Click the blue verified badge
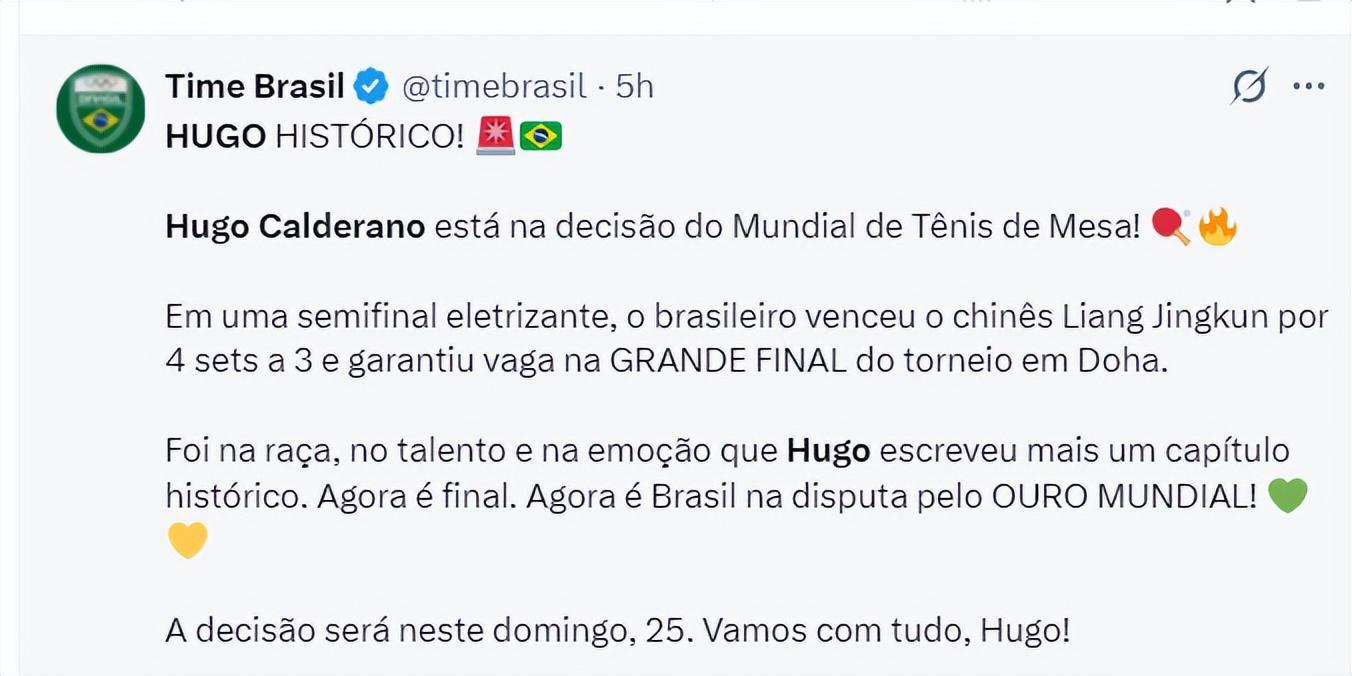The width and height of the screenshot is (1352, 676). pos(372,87)
